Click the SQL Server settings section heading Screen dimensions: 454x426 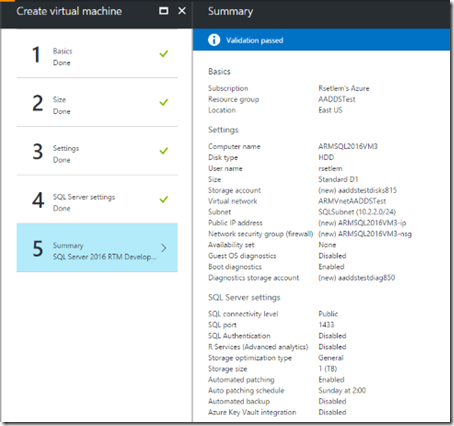(x=244, y=297)
